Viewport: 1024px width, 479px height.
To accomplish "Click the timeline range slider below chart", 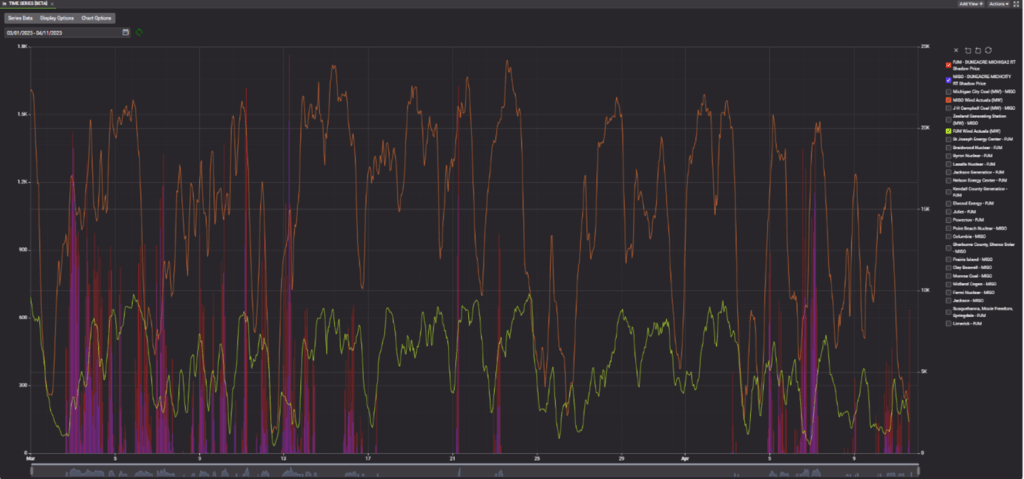I will tap(470, 469).
